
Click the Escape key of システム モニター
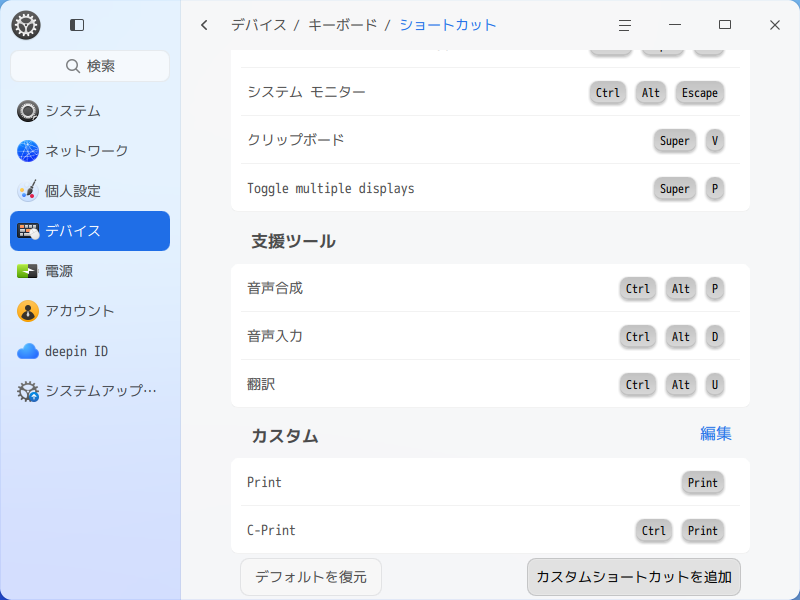(699, 93)
